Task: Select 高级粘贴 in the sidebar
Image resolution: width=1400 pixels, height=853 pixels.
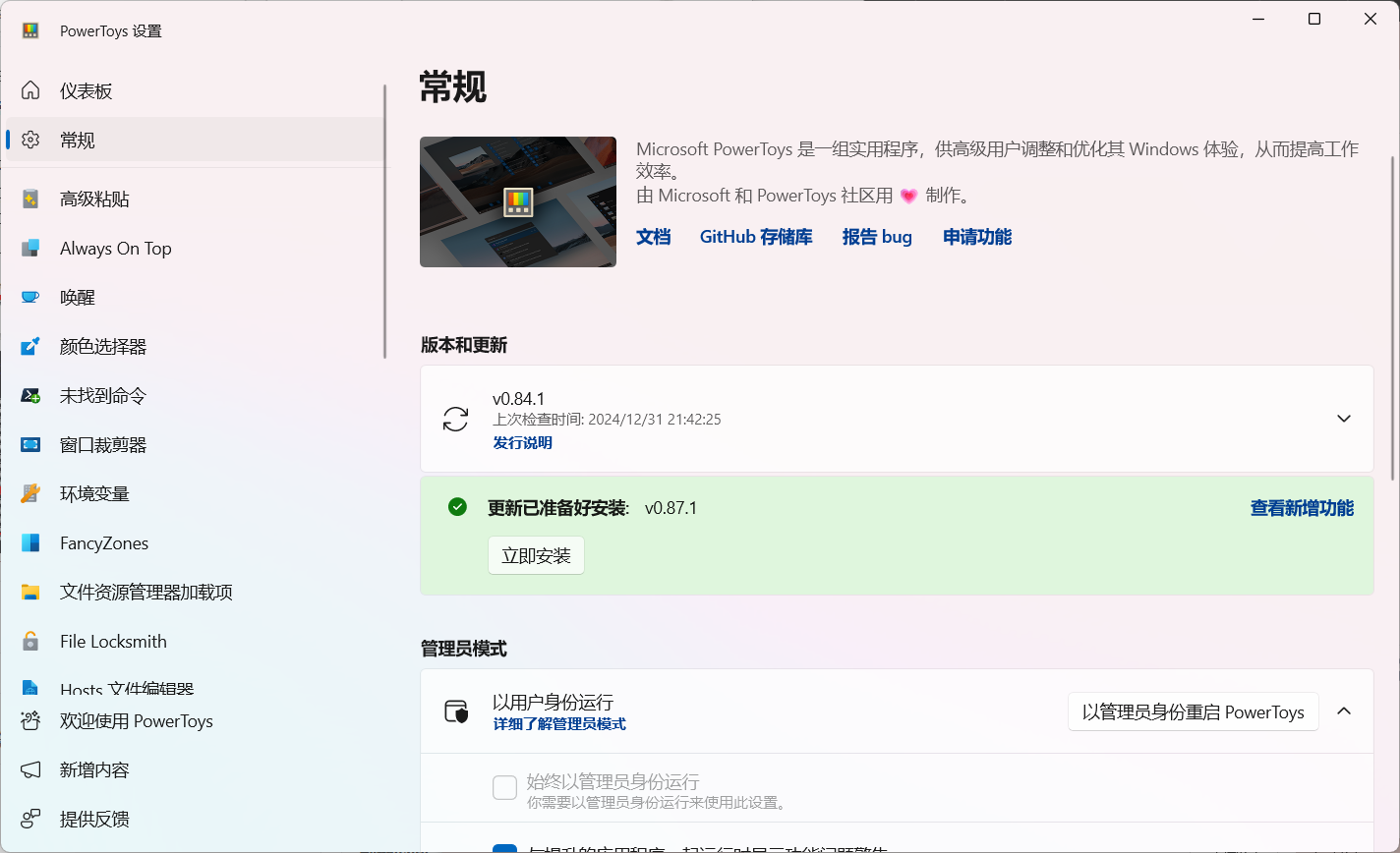Action: [195, 199]
